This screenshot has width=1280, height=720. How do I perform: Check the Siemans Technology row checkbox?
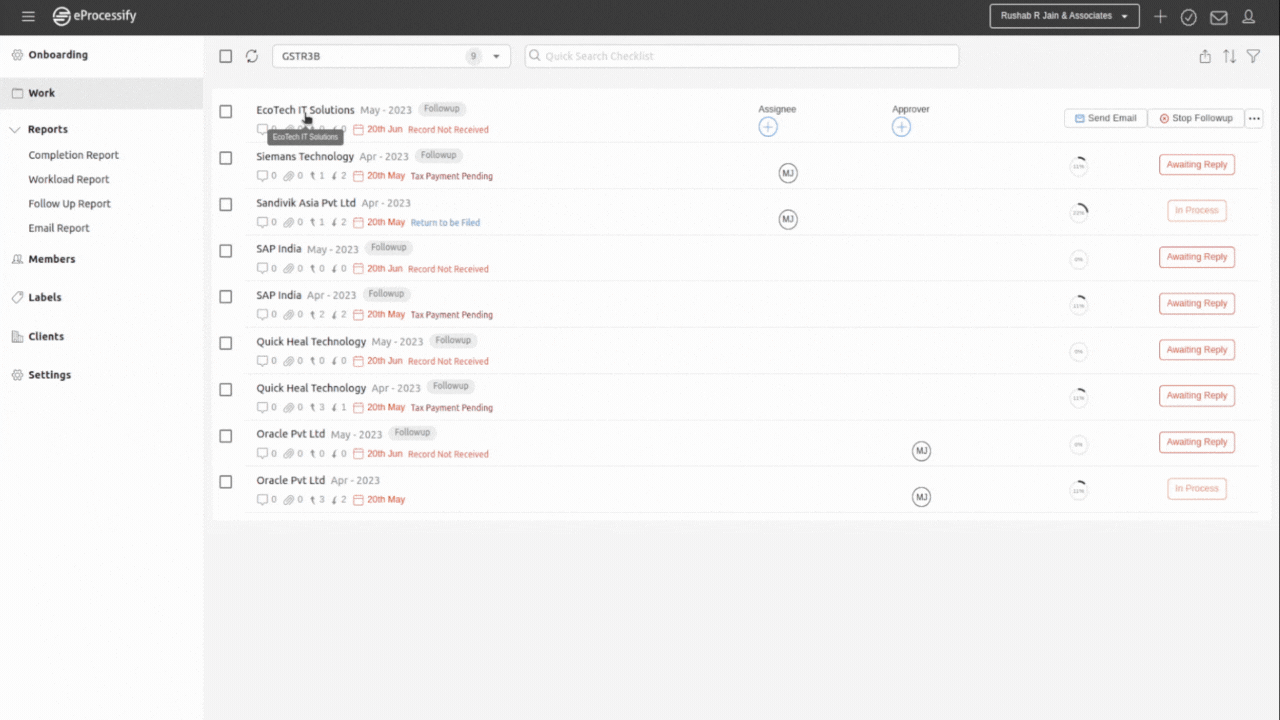(226, 158)
